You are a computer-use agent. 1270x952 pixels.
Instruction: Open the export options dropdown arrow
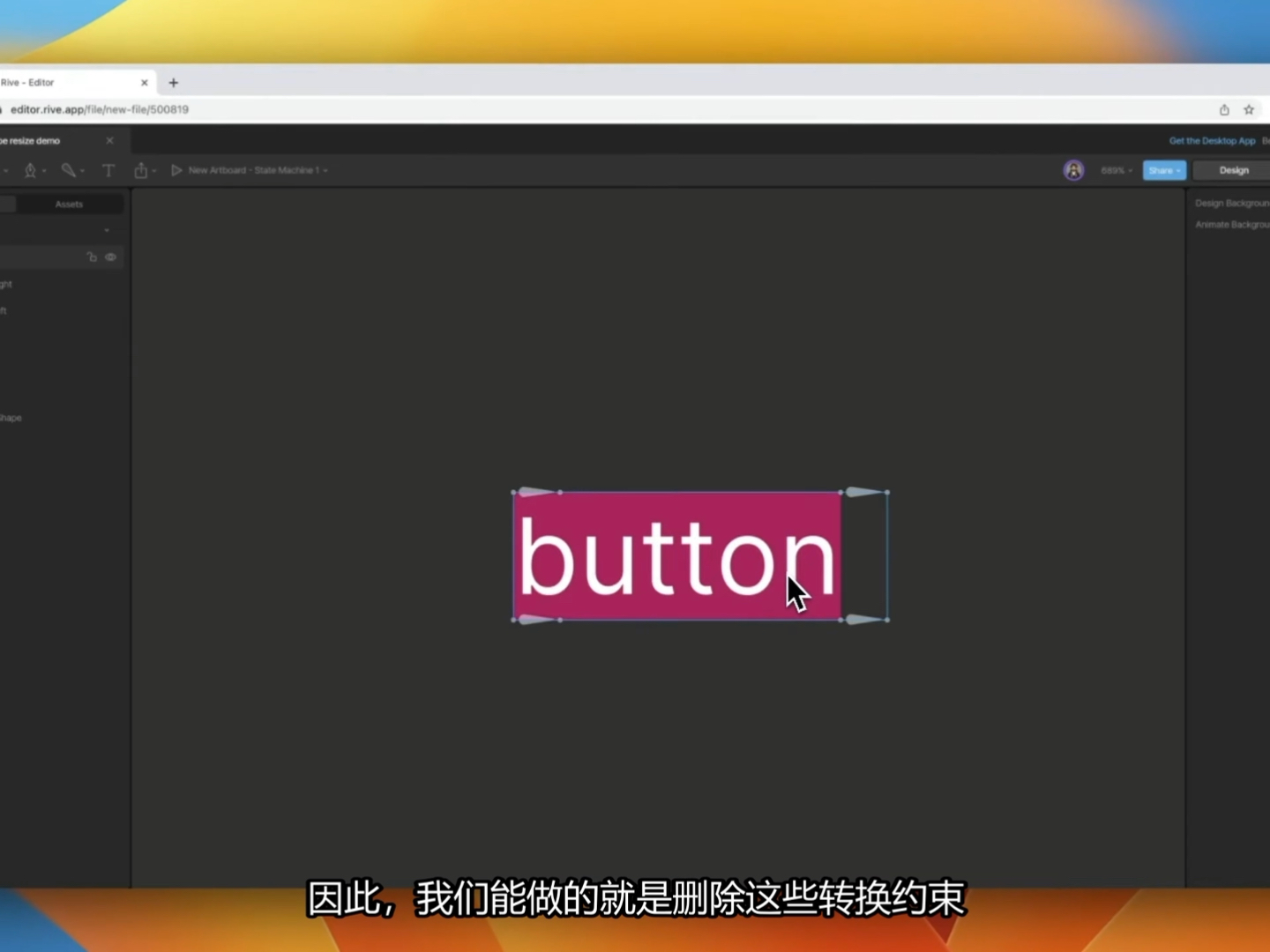point(154,171)
